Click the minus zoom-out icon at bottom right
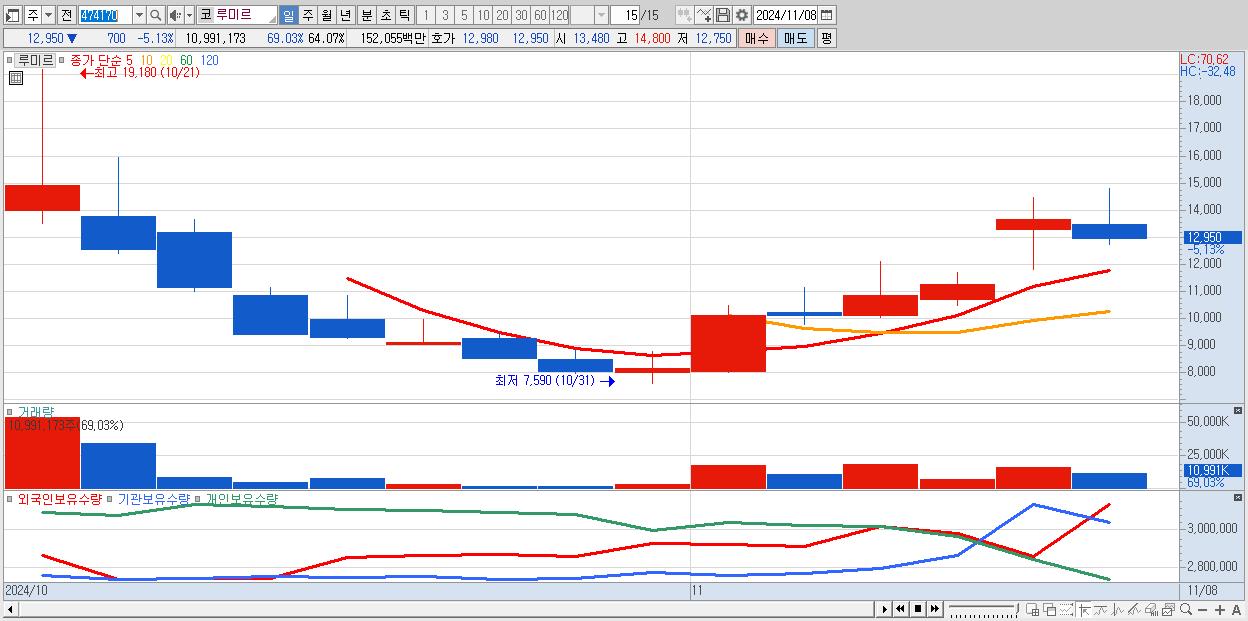1248x621 pixels. click(x=1203, y=610)
